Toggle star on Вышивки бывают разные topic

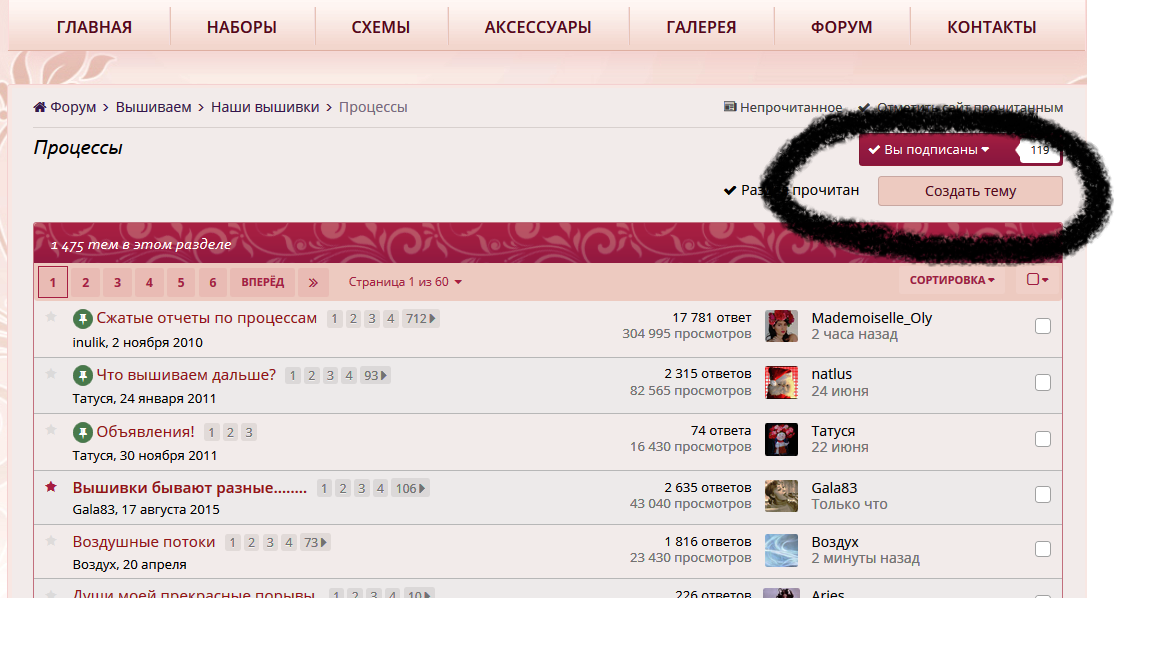click(x=51, y=487)
